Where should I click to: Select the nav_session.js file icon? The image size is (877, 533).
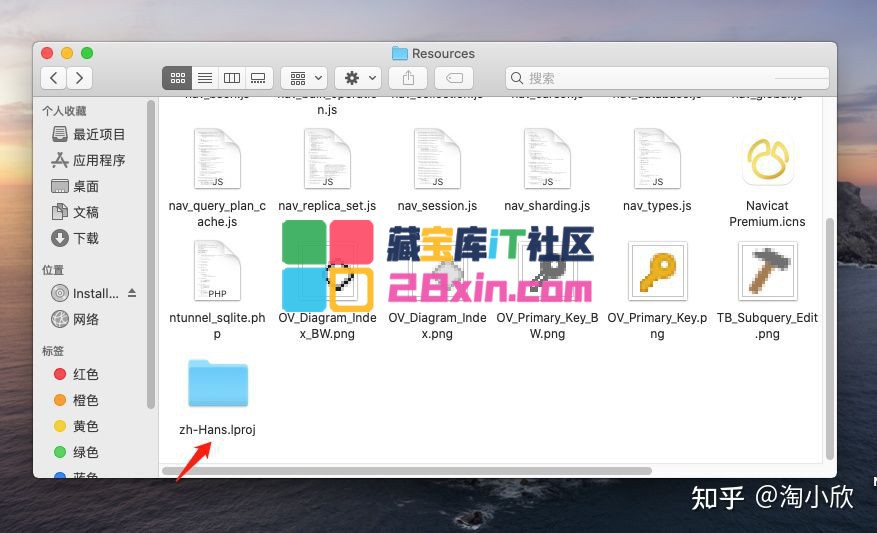click(437, 159)
